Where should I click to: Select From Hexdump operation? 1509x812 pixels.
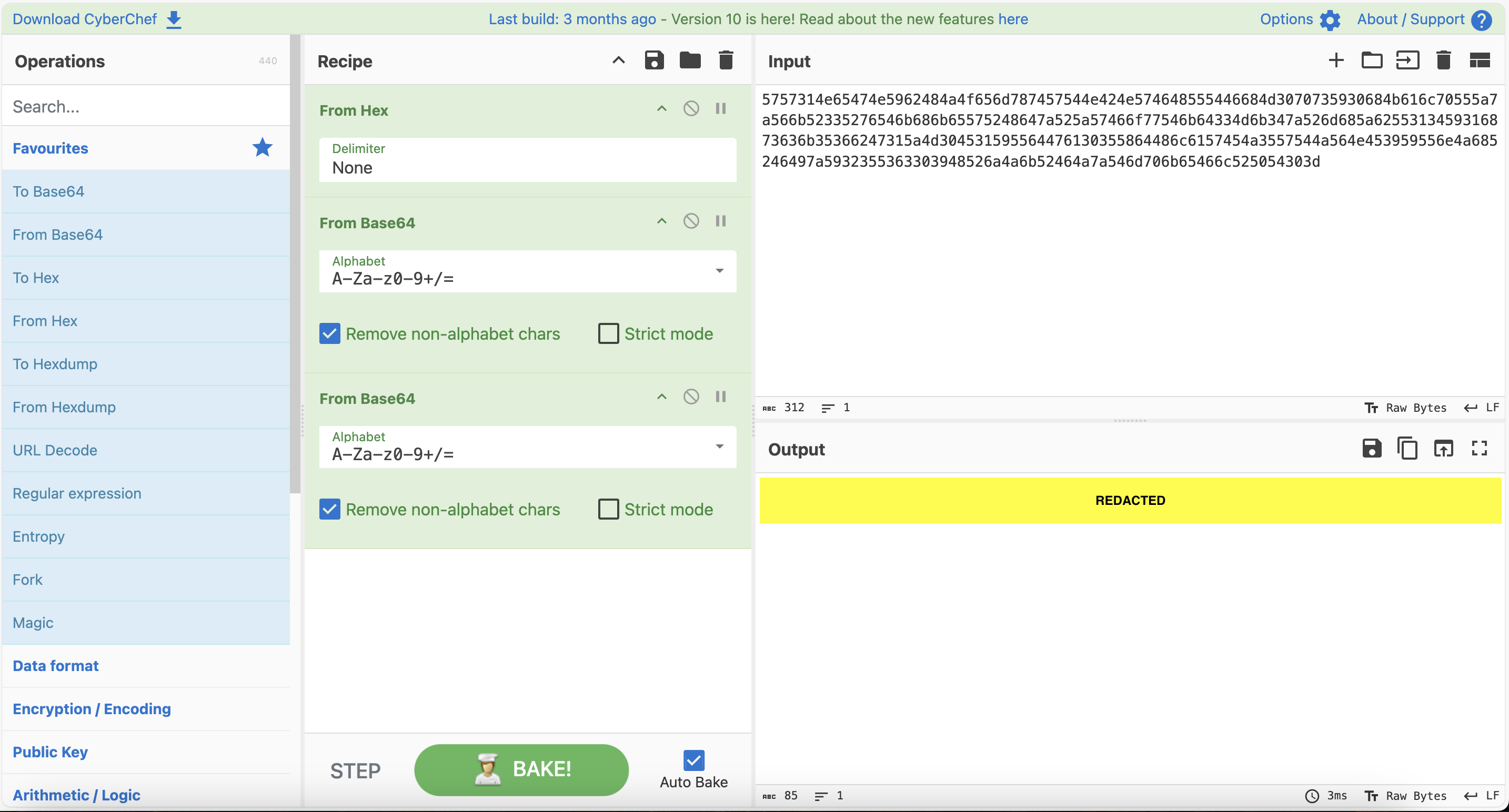tap(146, 408)
